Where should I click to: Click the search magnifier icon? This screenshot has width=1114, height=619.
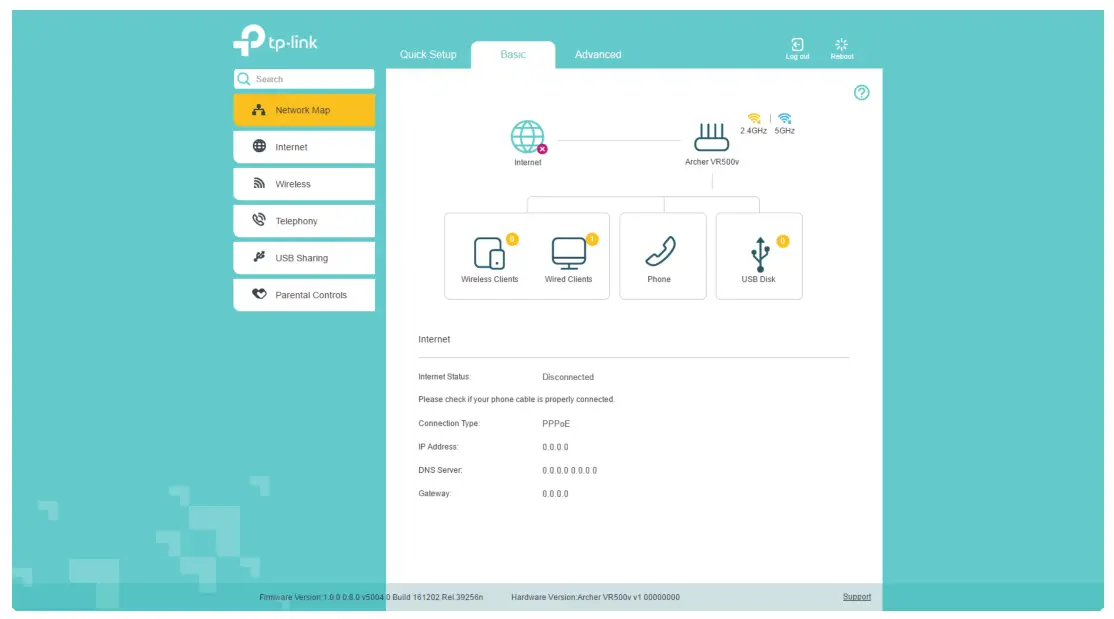(244, 79)
